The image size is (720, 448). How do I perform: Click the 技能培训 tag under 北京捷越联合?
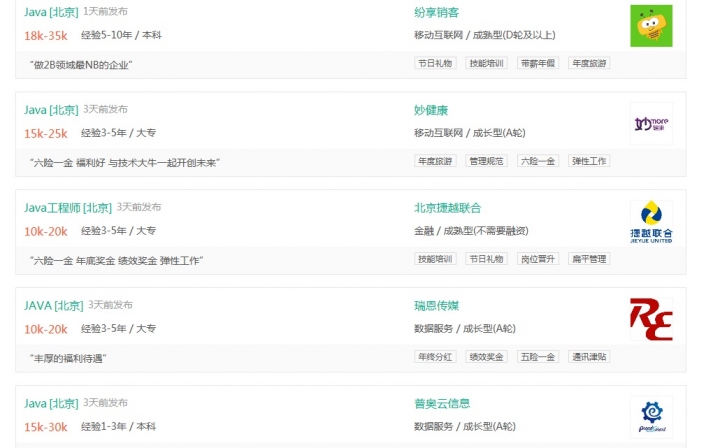(x=435, y=259)
